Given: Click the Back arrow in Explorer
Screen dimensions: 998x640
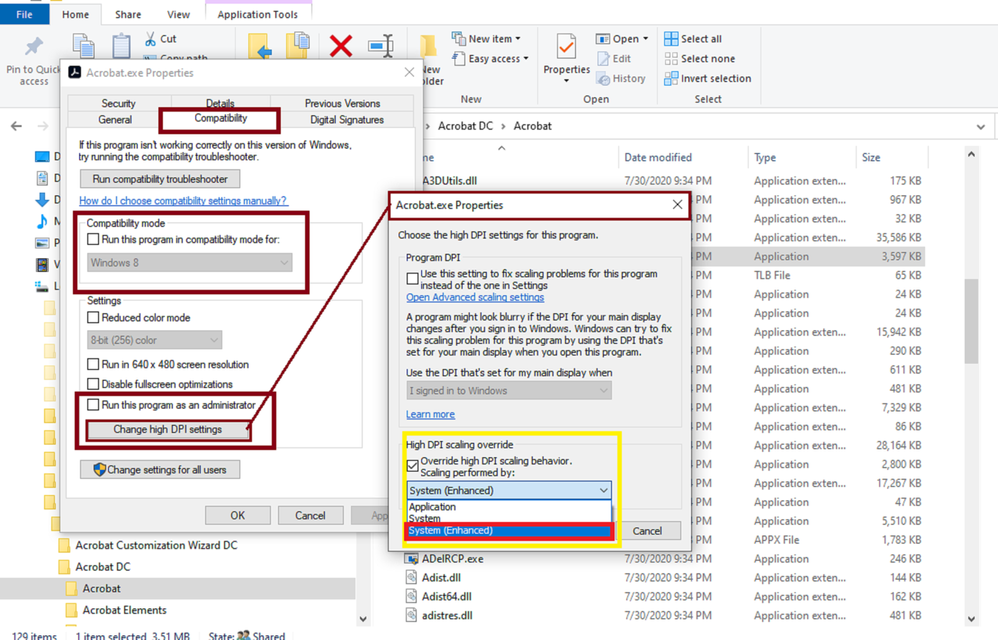Looking at the screenshot, I should pyautogui.click(x=17, y=126).
